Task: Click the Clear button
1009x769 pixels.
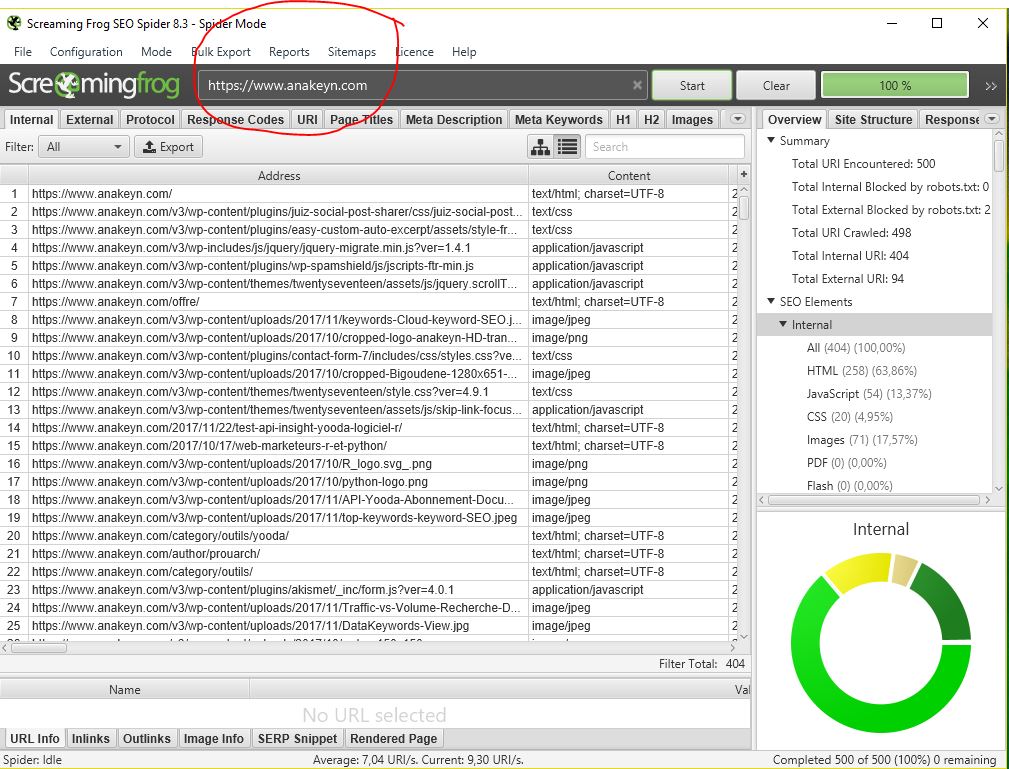Action: coord(776,86)
